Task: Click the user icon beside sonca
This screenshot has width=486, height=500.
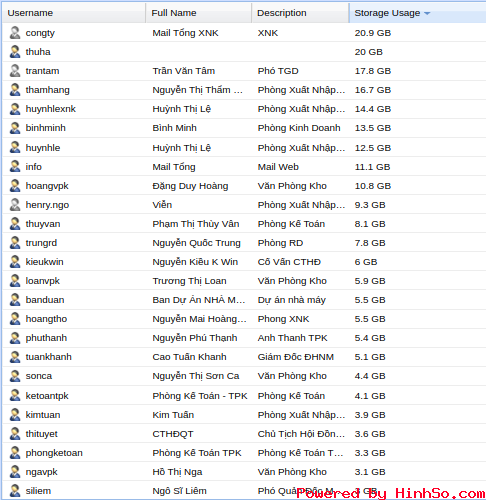Action: tap(15, 376)
